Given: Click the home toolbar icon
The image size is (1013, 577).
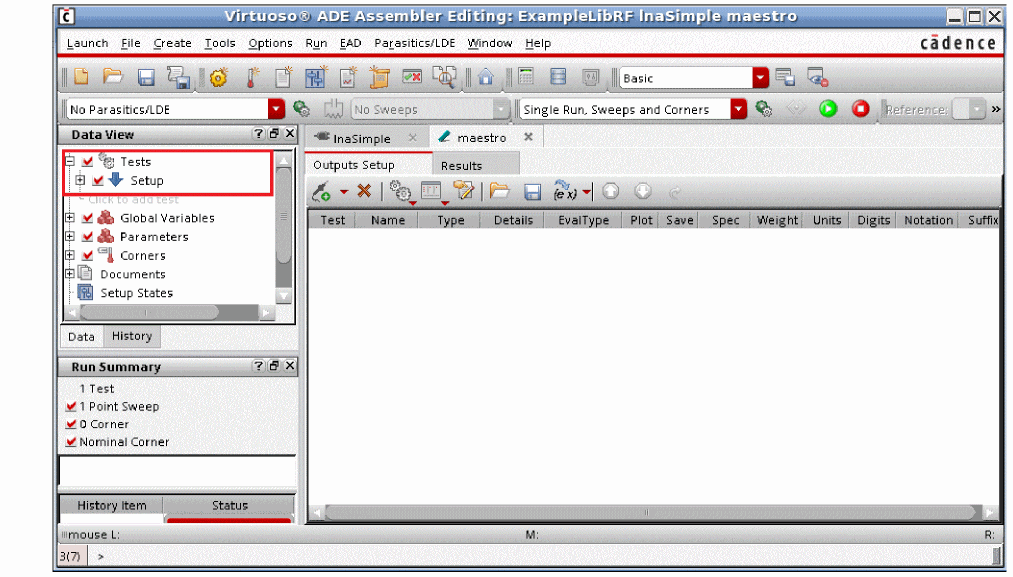Looking at the screenshot, I should tap(486, 78).
